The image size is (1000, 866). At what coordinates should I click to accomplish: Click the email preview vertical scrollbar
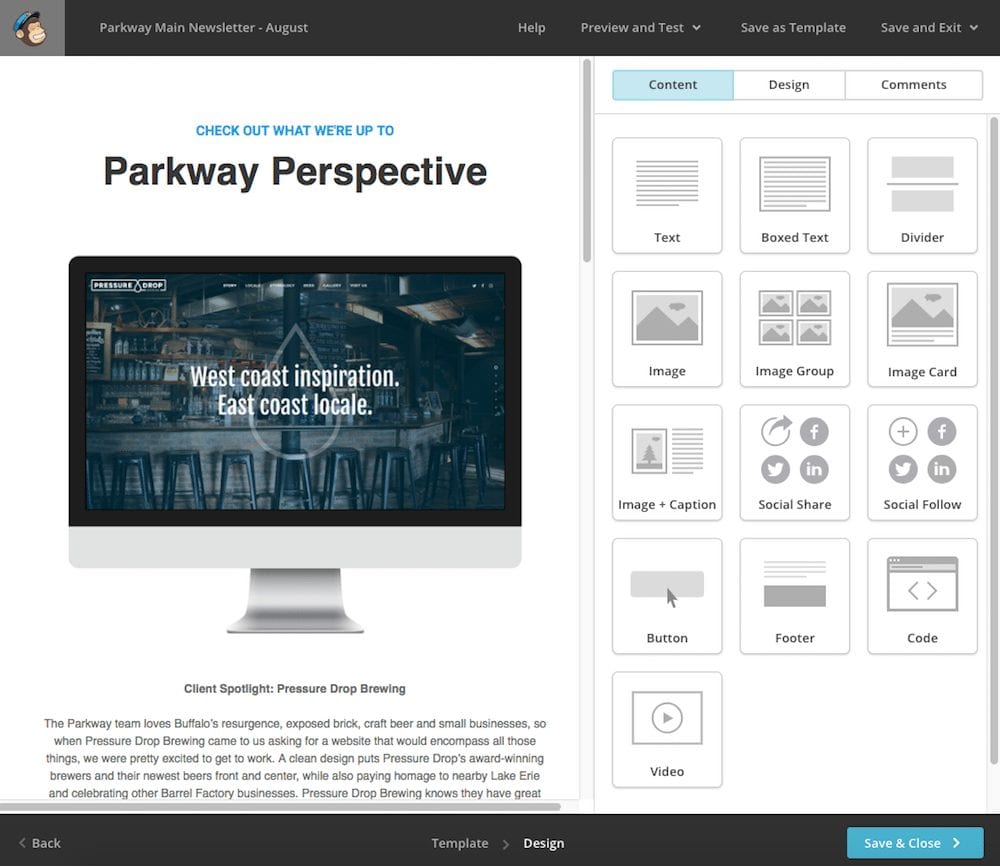pos(587,161)
